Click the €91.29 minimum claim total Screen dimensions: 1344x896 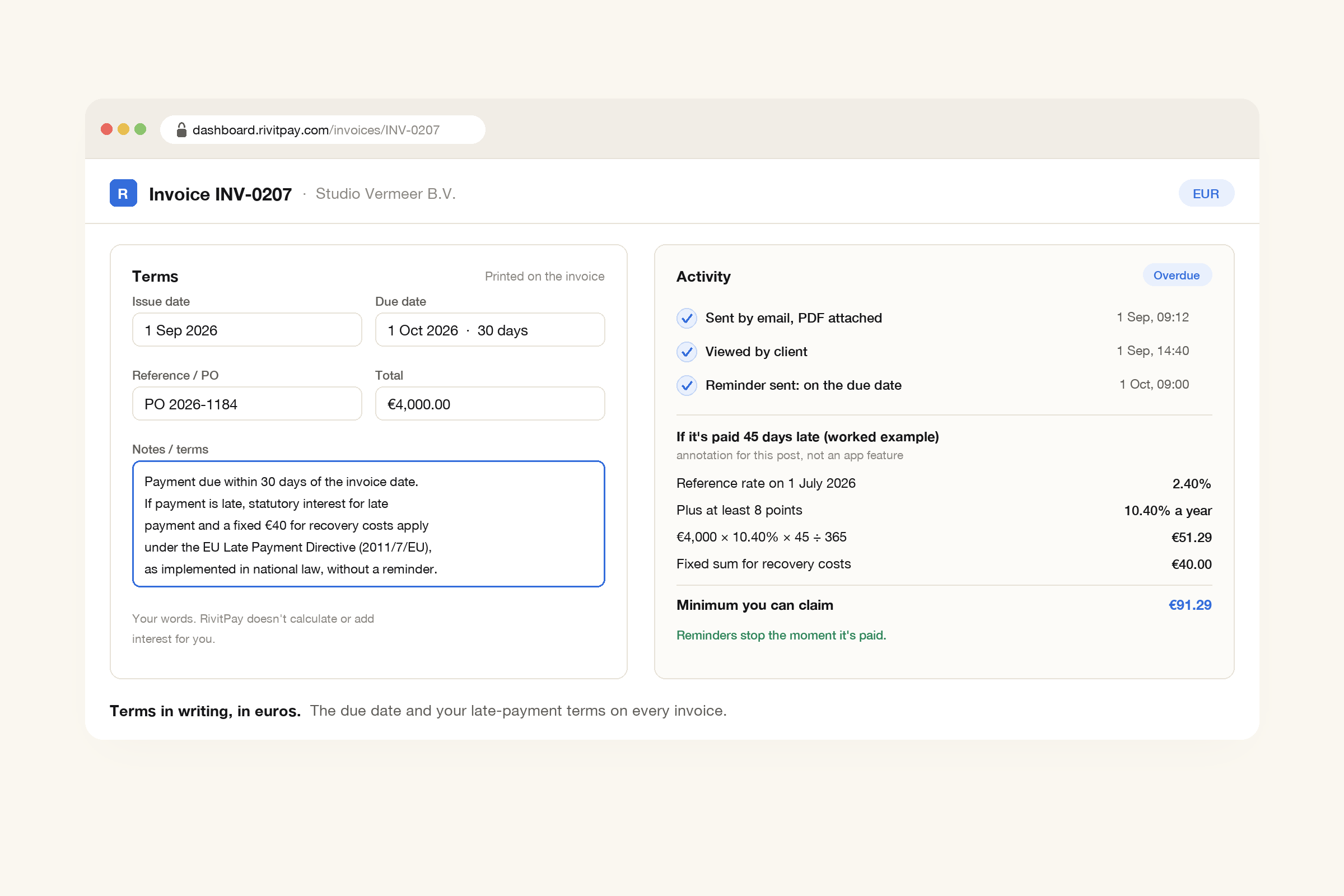(1189, 605)
